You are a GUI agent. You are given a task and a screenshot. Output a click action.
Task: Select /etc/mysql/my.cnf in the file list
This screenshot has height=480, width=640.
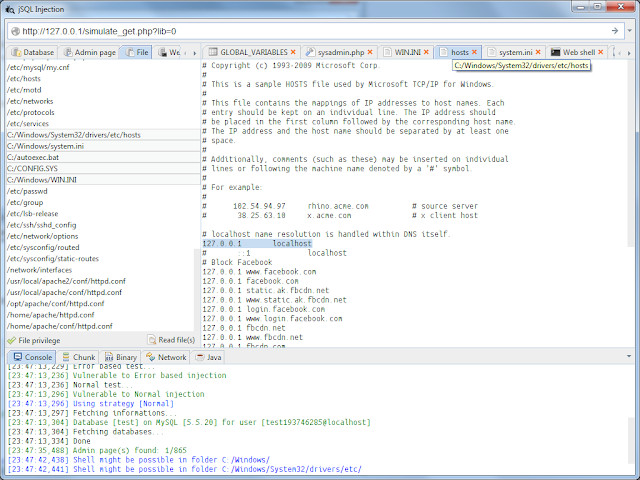(100, 67)
